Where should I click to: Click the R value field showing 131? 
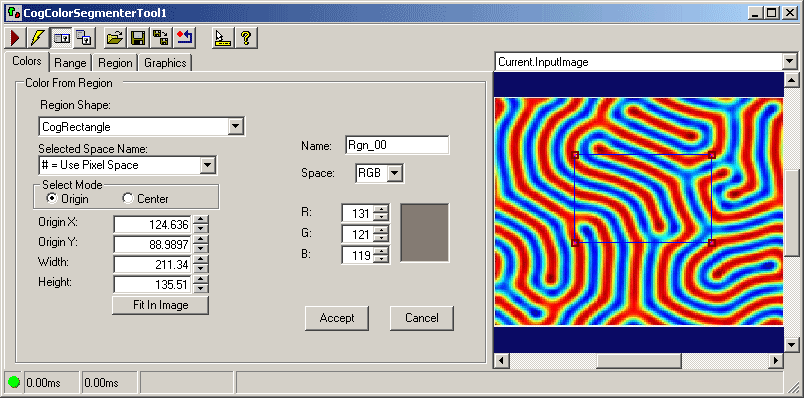(357, 213)
